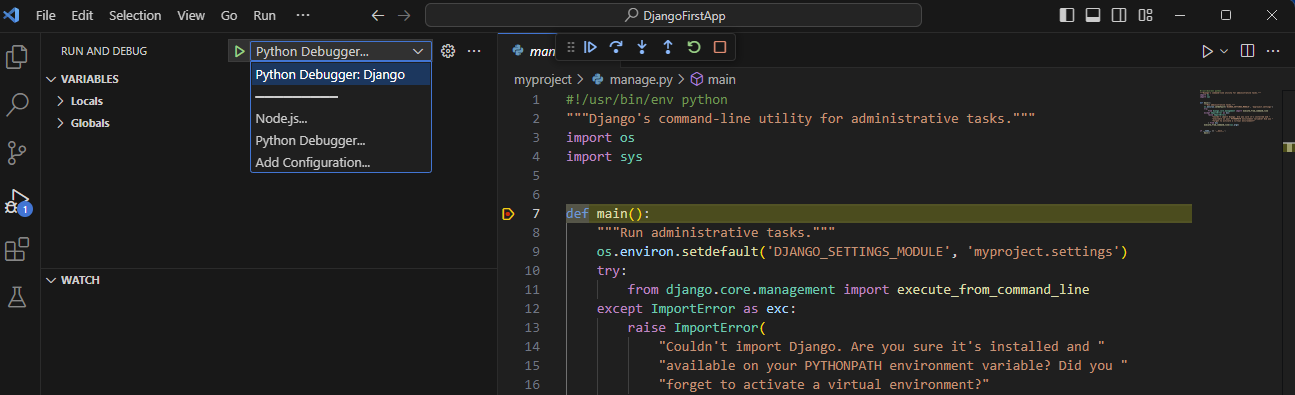The width and height of the screenshot is (1295, 395).
Task: Toggle the bottom panel layout
Action: point(1093,16)
